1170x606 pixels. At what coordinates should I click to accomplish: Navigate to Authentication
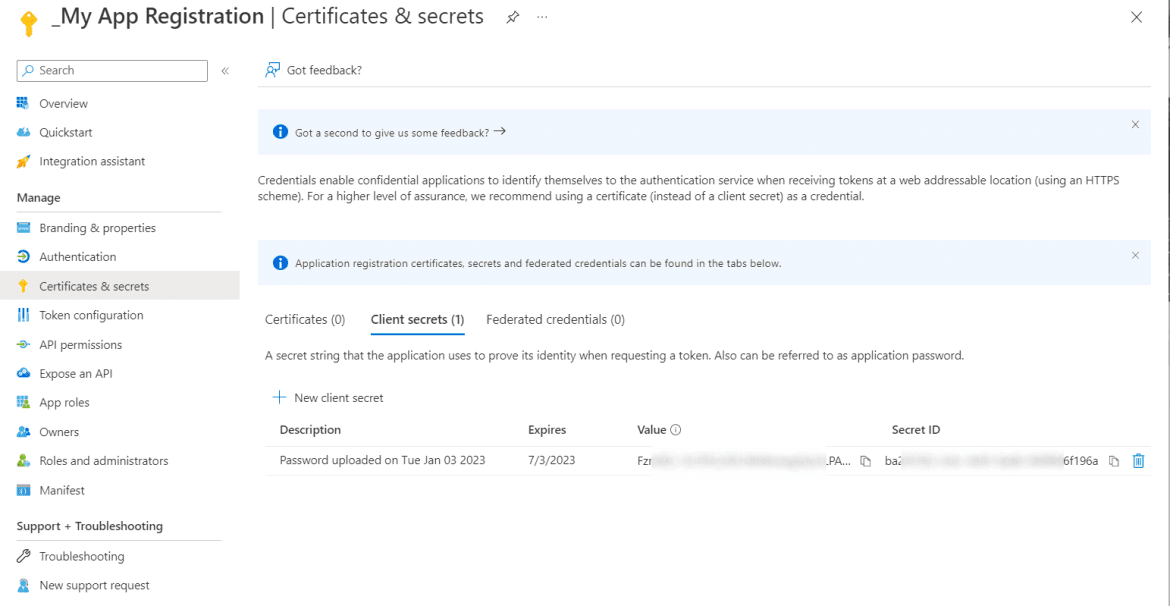pyautogui.click(x=78, y=257)
